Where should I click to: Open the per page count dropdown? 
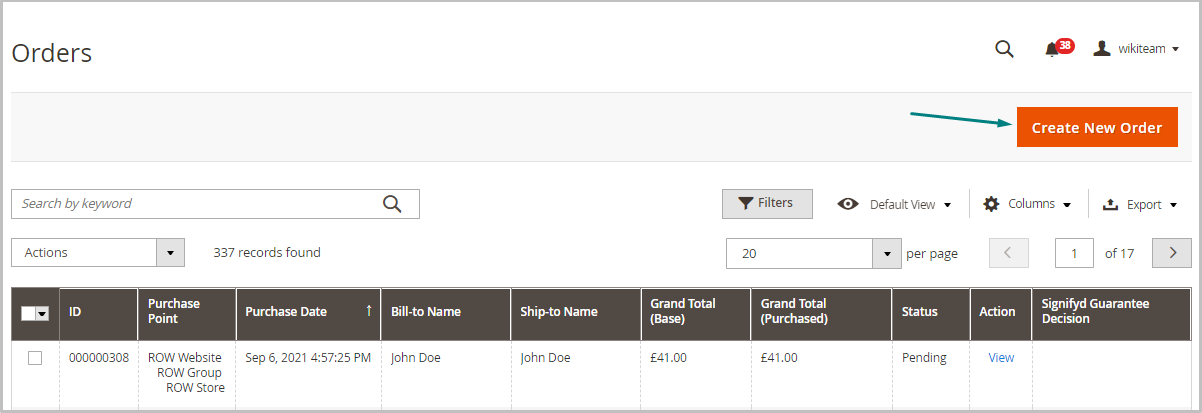tap(886, 254)
